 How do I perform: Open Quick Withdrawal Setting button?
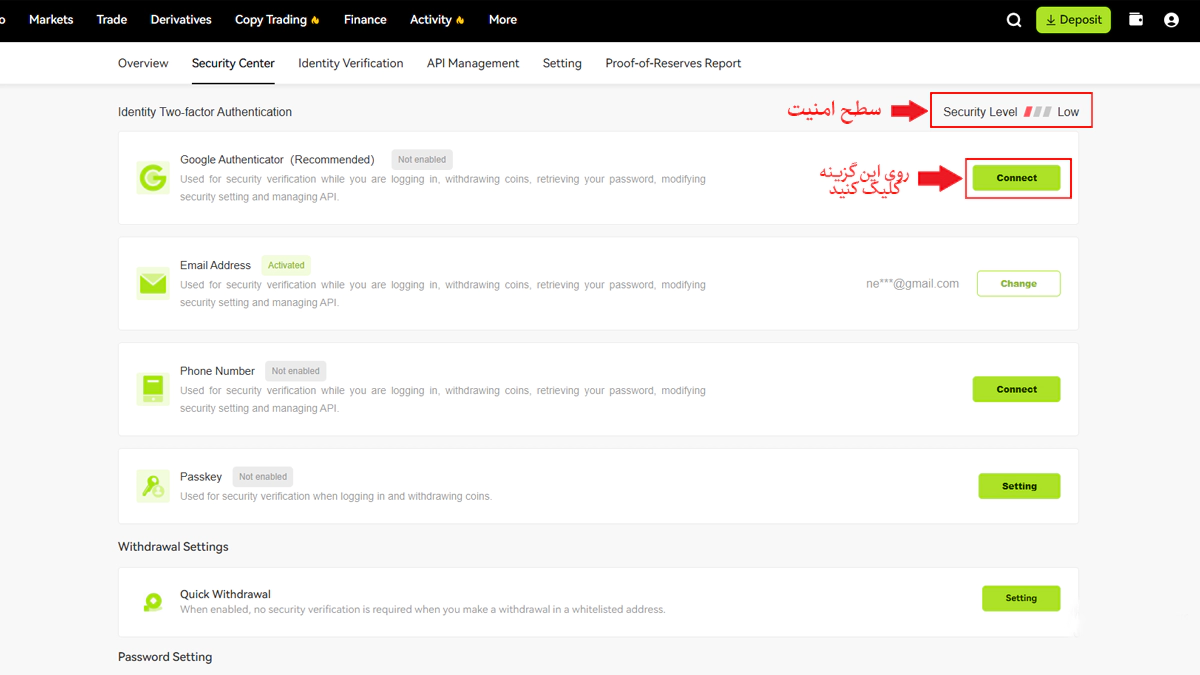coord(1020,598)
